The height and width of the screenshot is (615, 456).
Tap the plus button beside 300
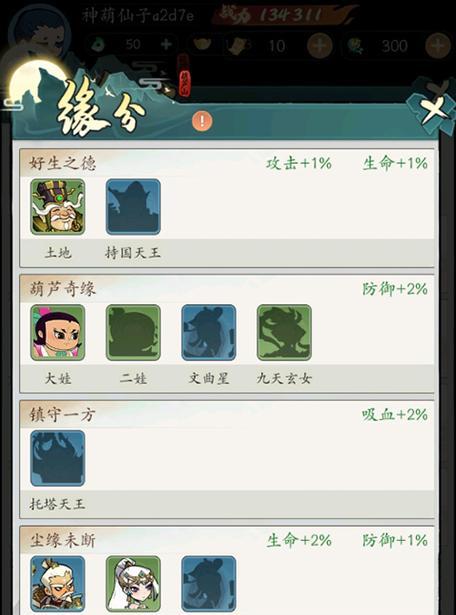[438, 45]
